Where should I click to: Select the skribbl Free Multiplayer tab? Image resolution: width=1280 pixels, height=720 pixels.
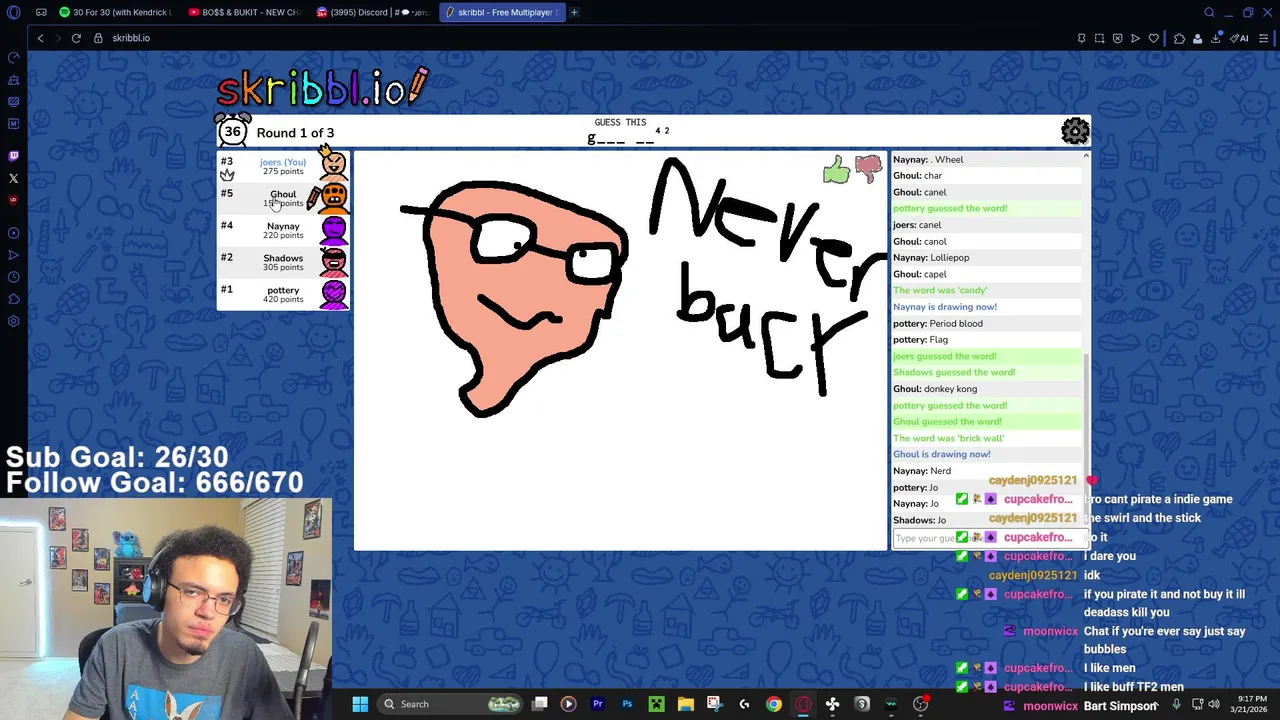[x=501, y=12]
